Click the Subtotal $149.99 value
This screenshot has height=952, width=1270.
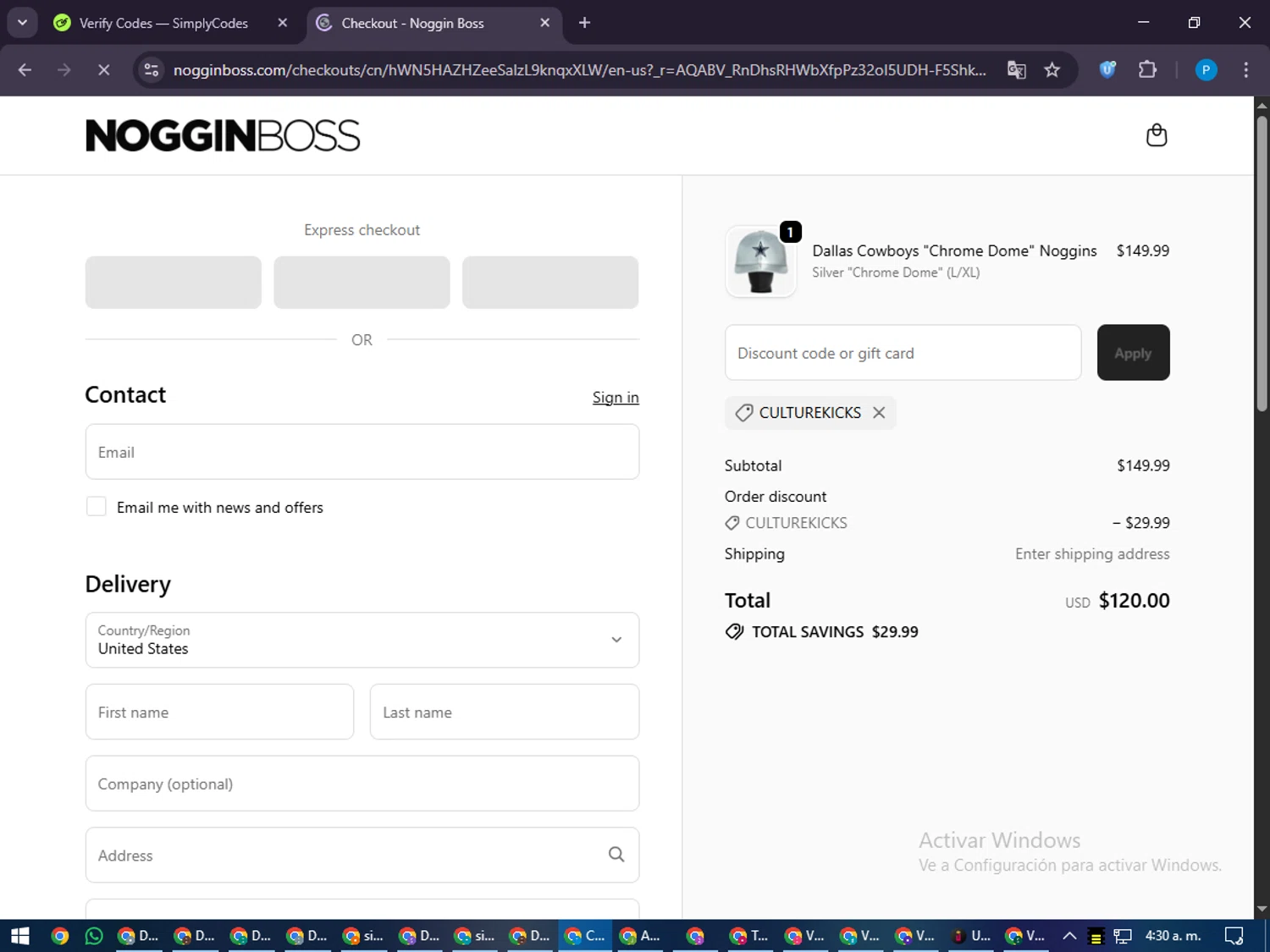click(1143, 465)
